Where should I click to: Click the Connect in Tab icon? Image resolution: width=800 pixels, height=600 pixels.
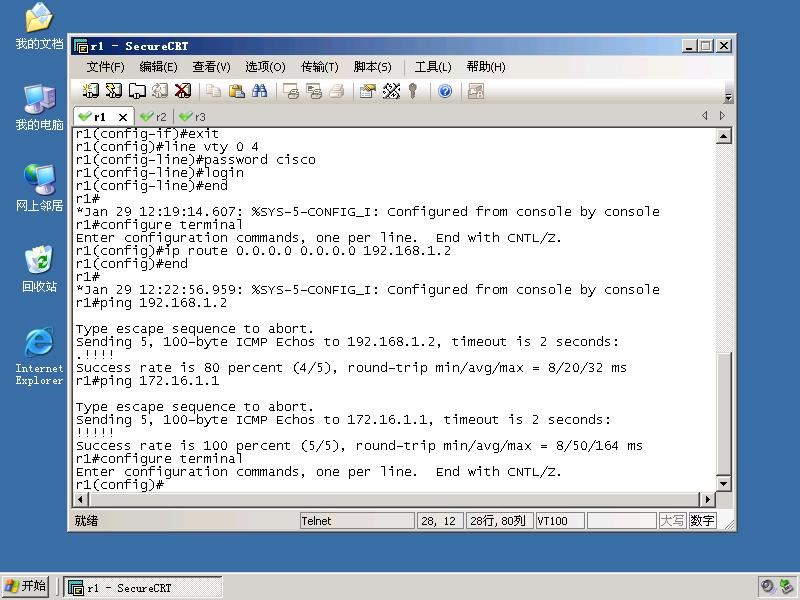(x=137, y=91)
